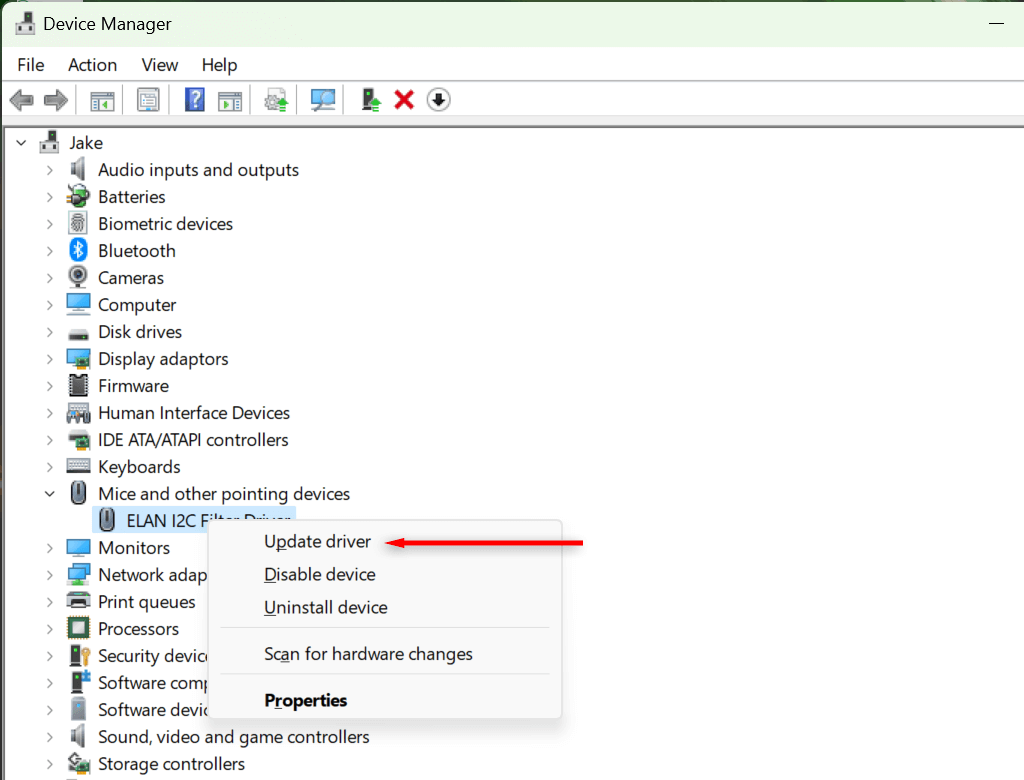Select Sound, video and game controllers label
The height and width of the screenshot is (780, 1024).
click(234, 737)
